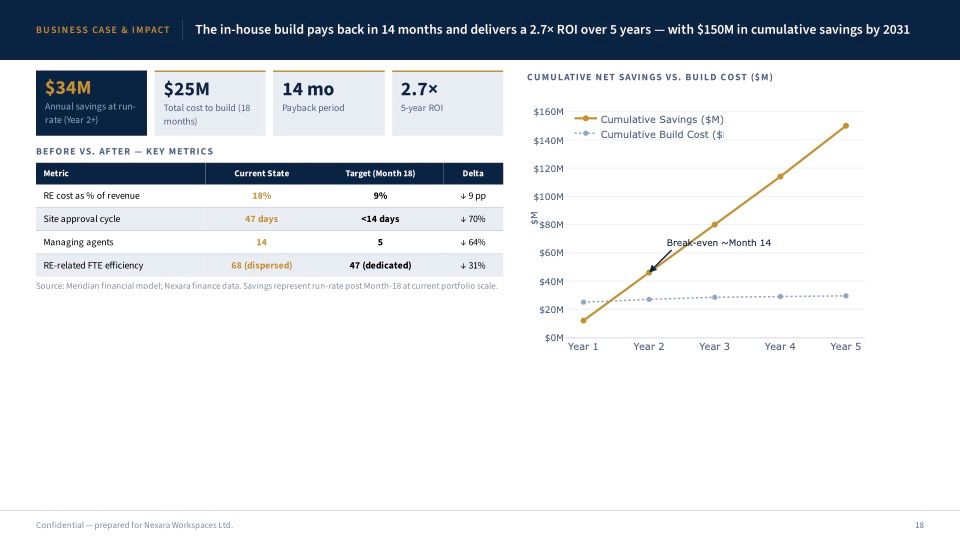Viewport: 960px width, 540px height.
Task: Select the Year 5 build cost point
Action: [x=846, y=296]
